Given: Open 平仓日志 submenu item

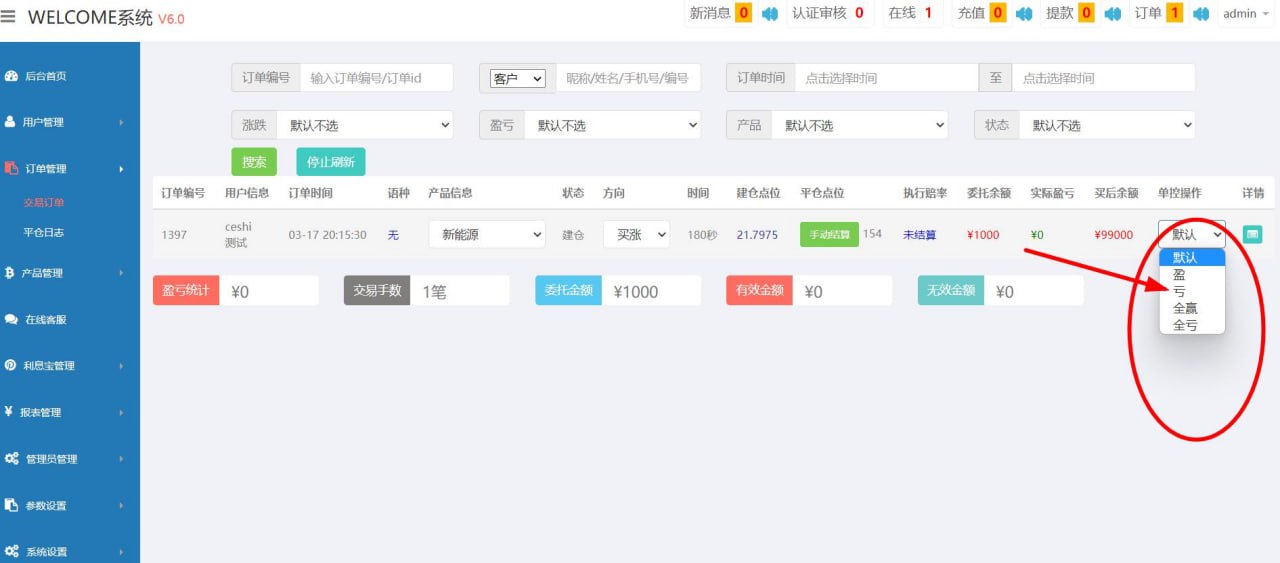Looking at the screenshot, I should point(44,232).
